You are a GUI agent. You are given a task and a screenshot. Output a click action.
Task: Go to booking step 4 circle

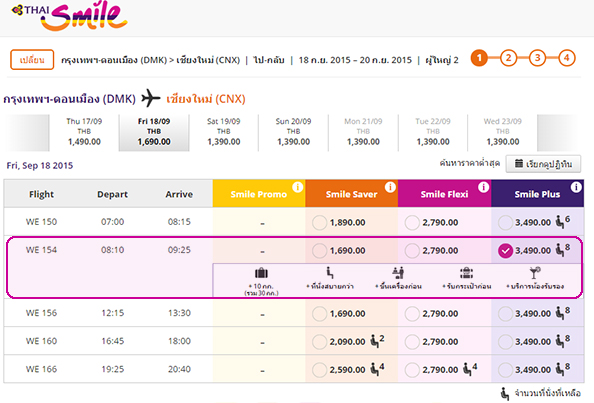pyautogui.click(x=566, y=58)
